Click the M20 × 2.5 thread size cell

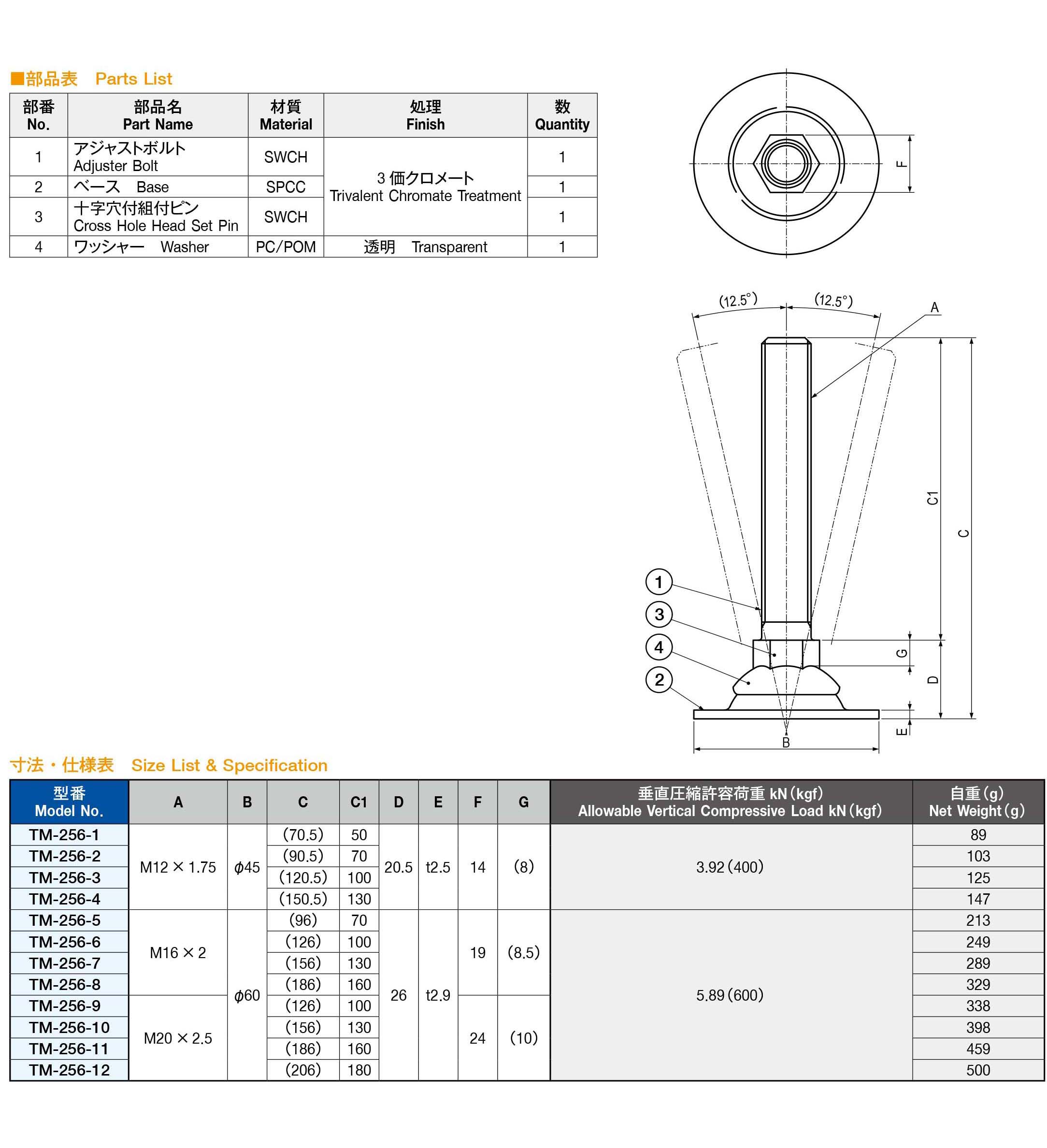(178, 1038)
